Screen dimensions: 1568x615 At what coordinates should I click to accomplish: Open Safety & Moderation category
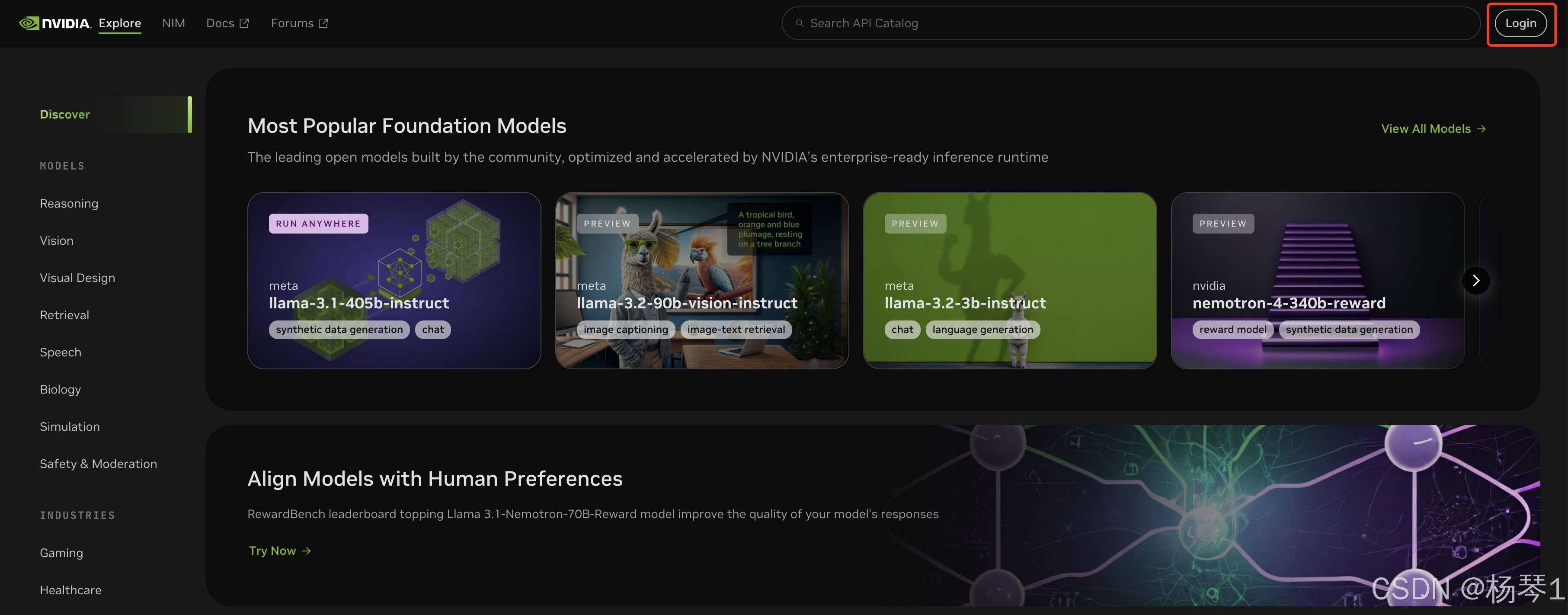(98, 463)
